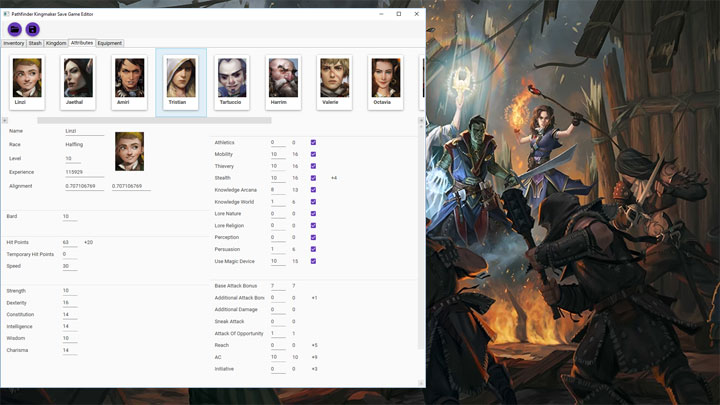
Task: Toggle the Use Magic Device checkbox
Action: tap(314, 261)
